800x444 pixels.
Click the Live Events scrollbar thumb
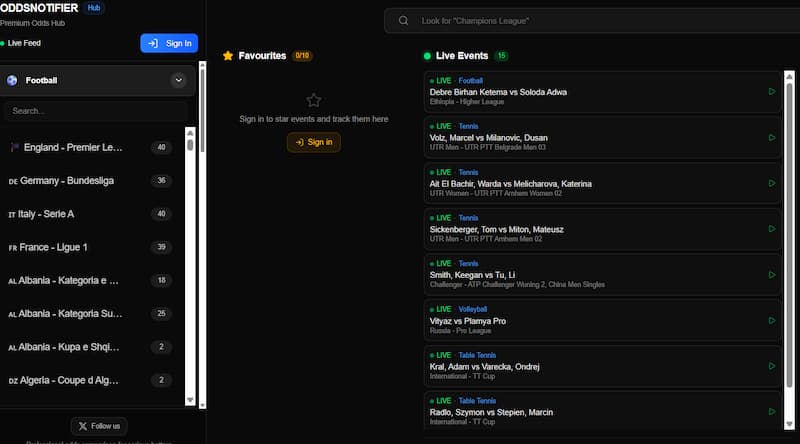[x=789, y=235]
